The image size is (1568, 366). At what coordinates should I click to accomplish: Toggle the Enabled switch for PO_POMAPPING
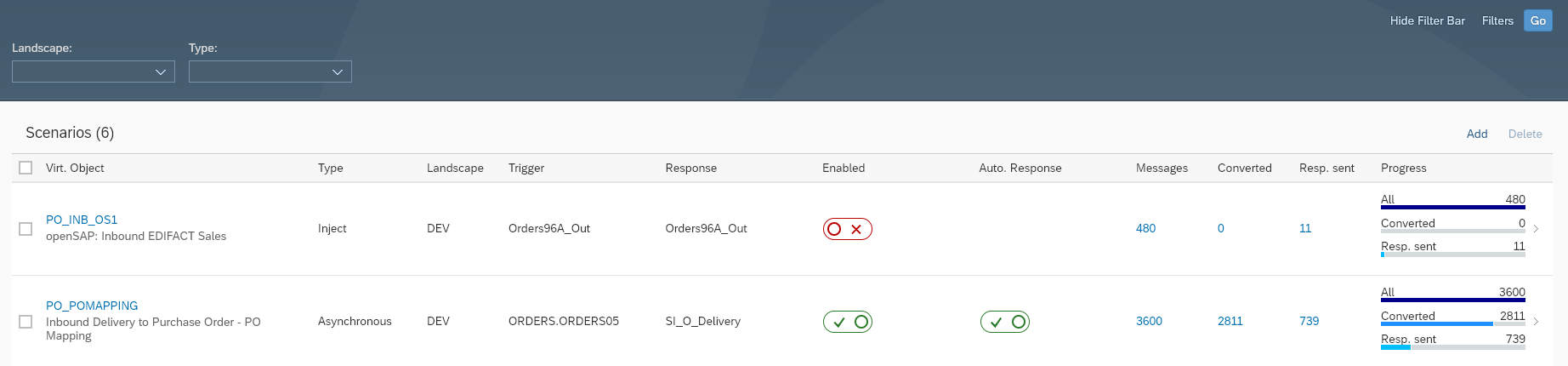click(847, 322)
